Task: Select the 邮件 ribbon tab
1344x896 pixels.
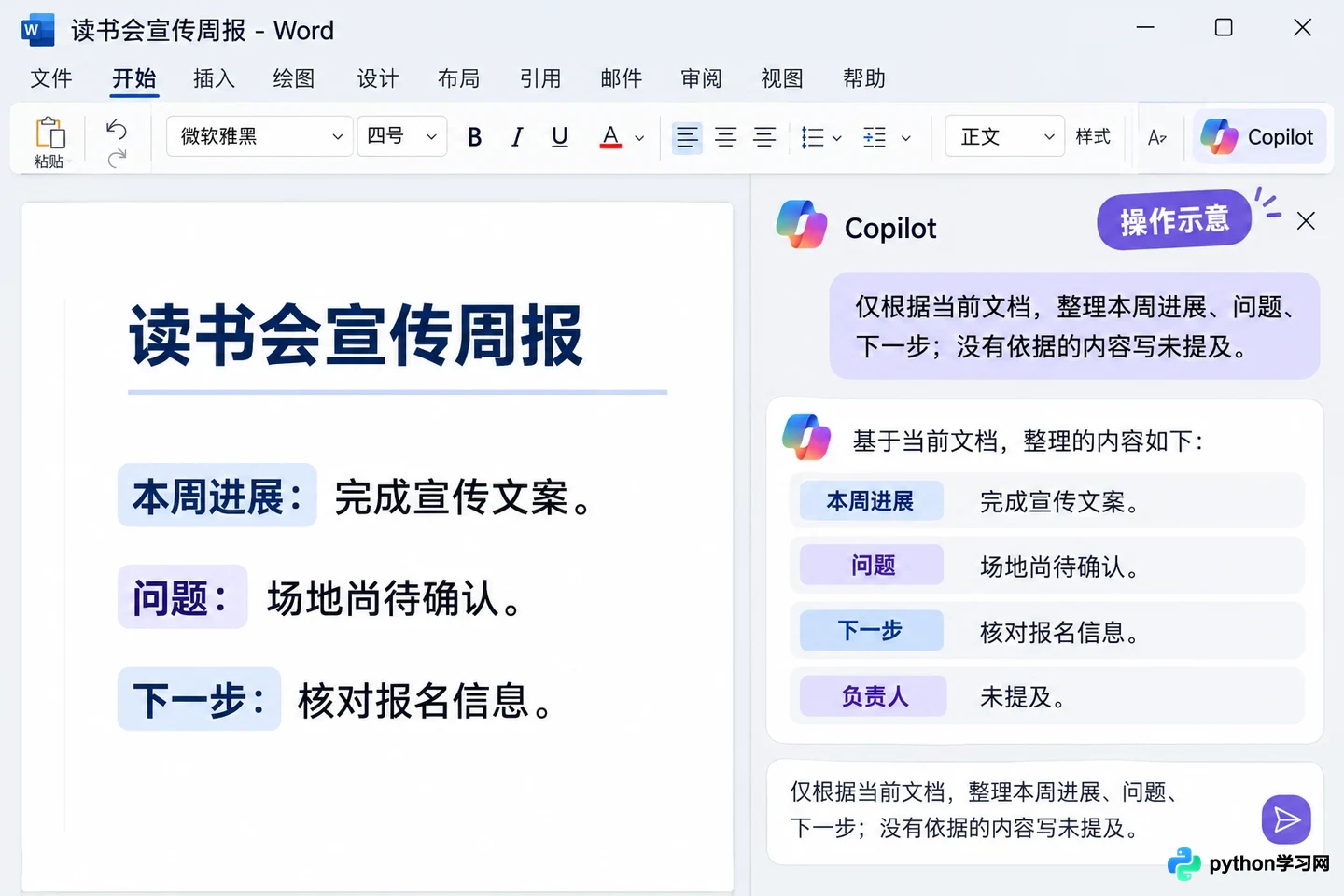Action: click(x=622, y=78)
